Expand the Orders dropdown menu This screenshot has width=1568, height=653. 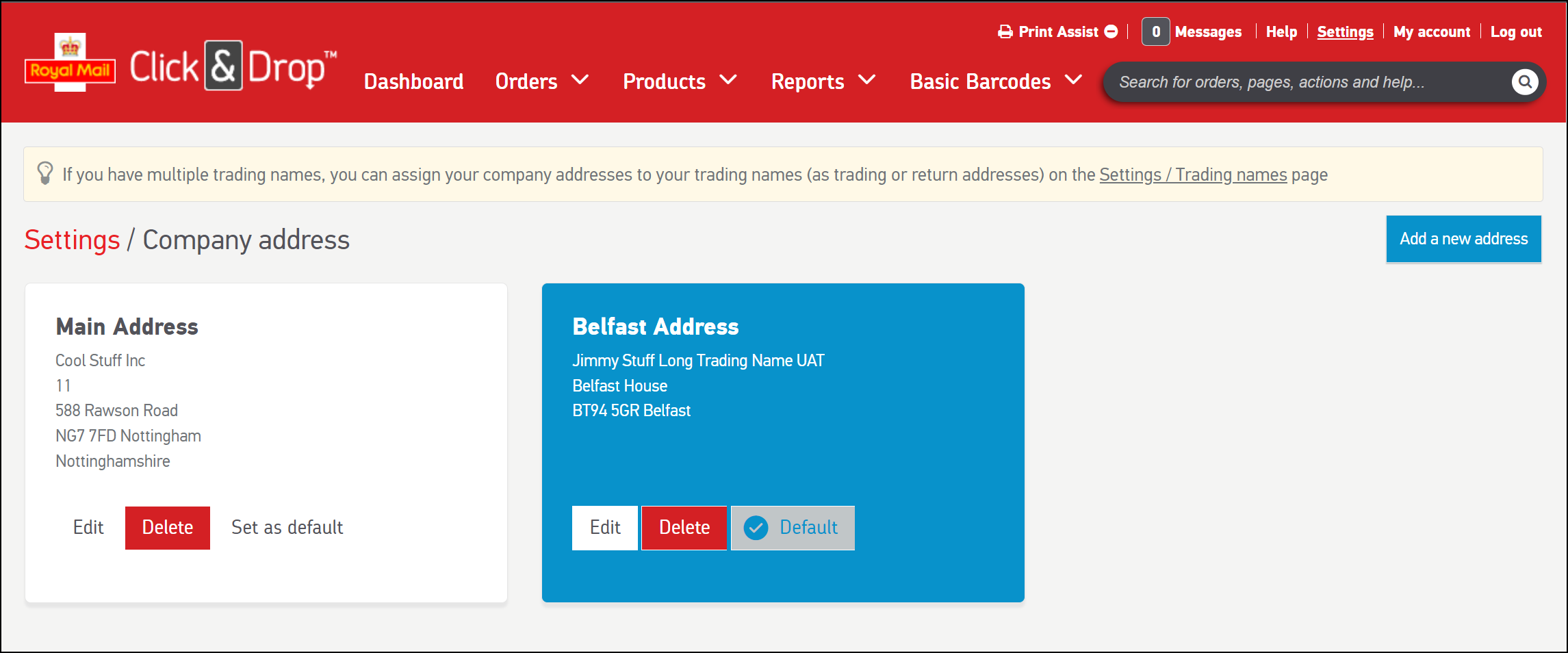click(x=541, y=81)
